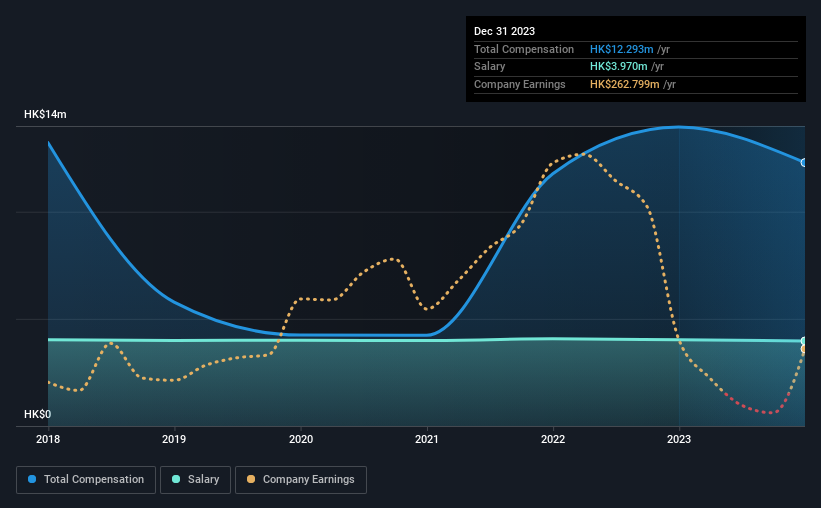Select the Total Compensation end-point marker
Screen dimensions: 821x508
(x=804, y=163)
